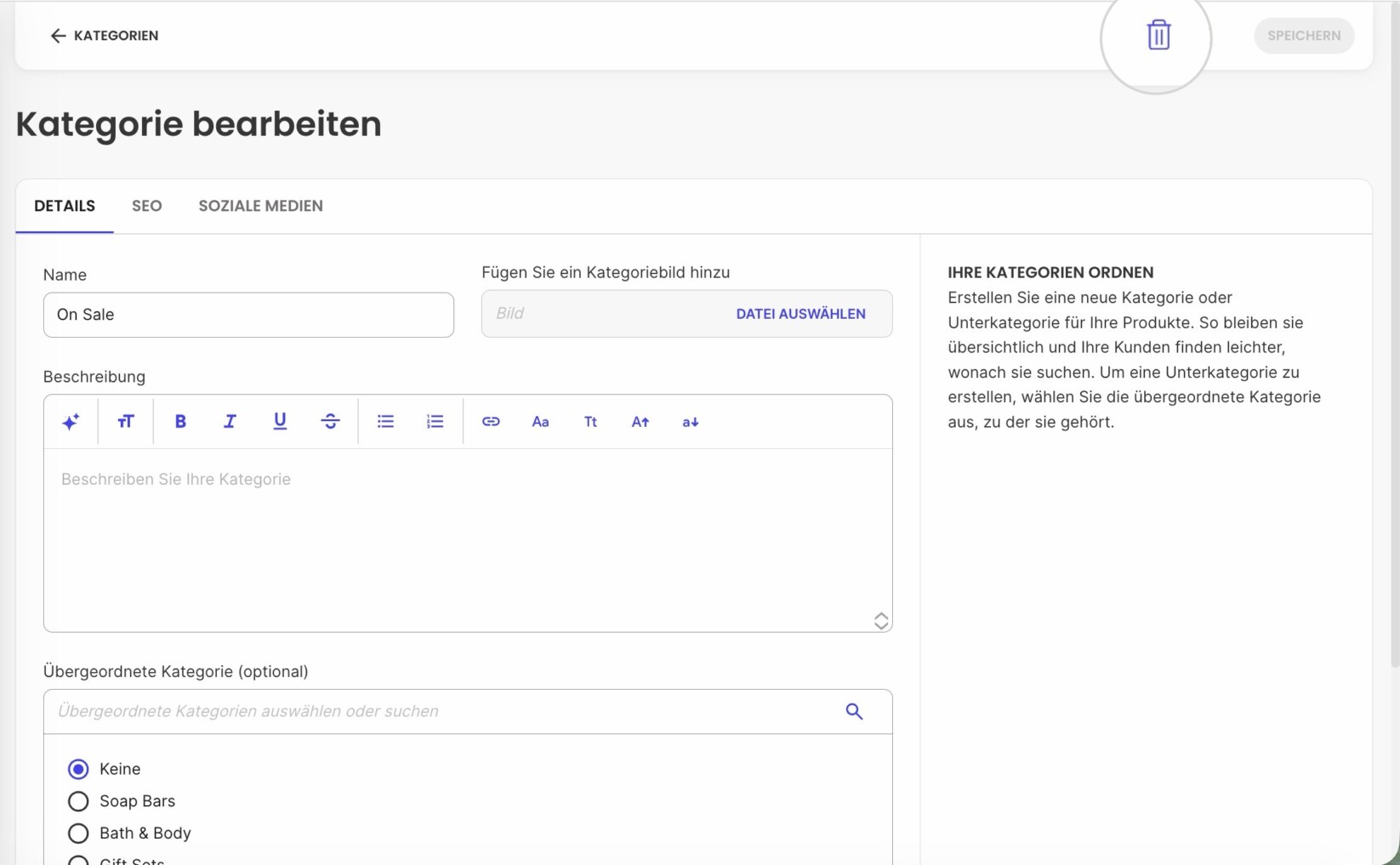
Task: Click DATEI AUSWÄHLEN to upload image
Action: click(x=800, y=314)
